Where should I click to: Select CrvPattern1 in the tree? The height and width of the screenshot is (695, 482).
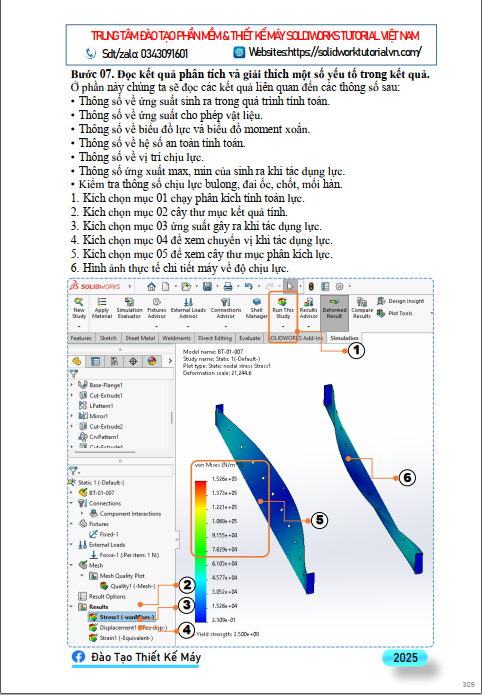click(104, 437)
